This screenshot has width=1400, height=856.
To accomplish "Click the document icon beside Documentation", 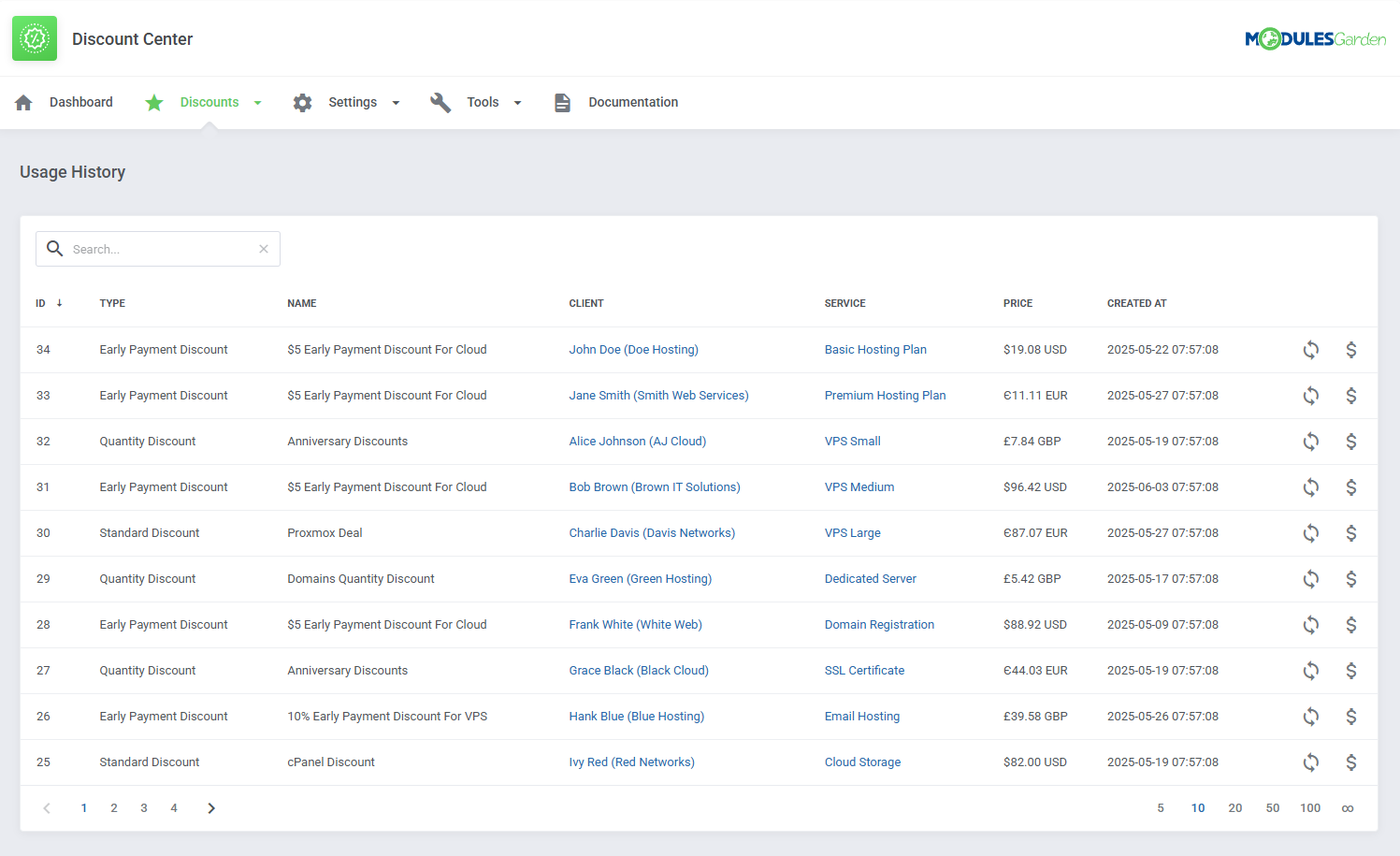I will [562, 102].
